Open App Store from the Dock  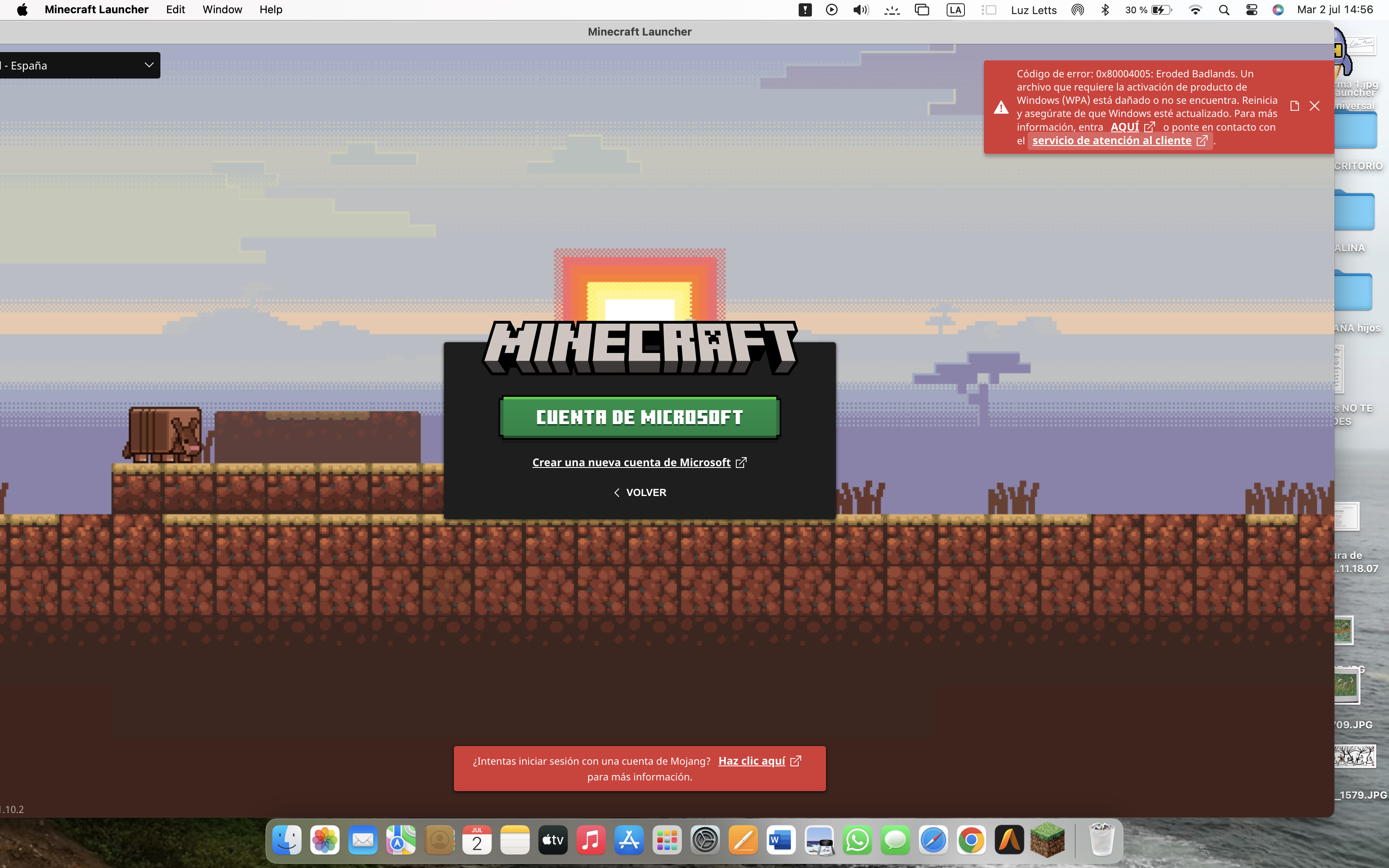point(629,840)
